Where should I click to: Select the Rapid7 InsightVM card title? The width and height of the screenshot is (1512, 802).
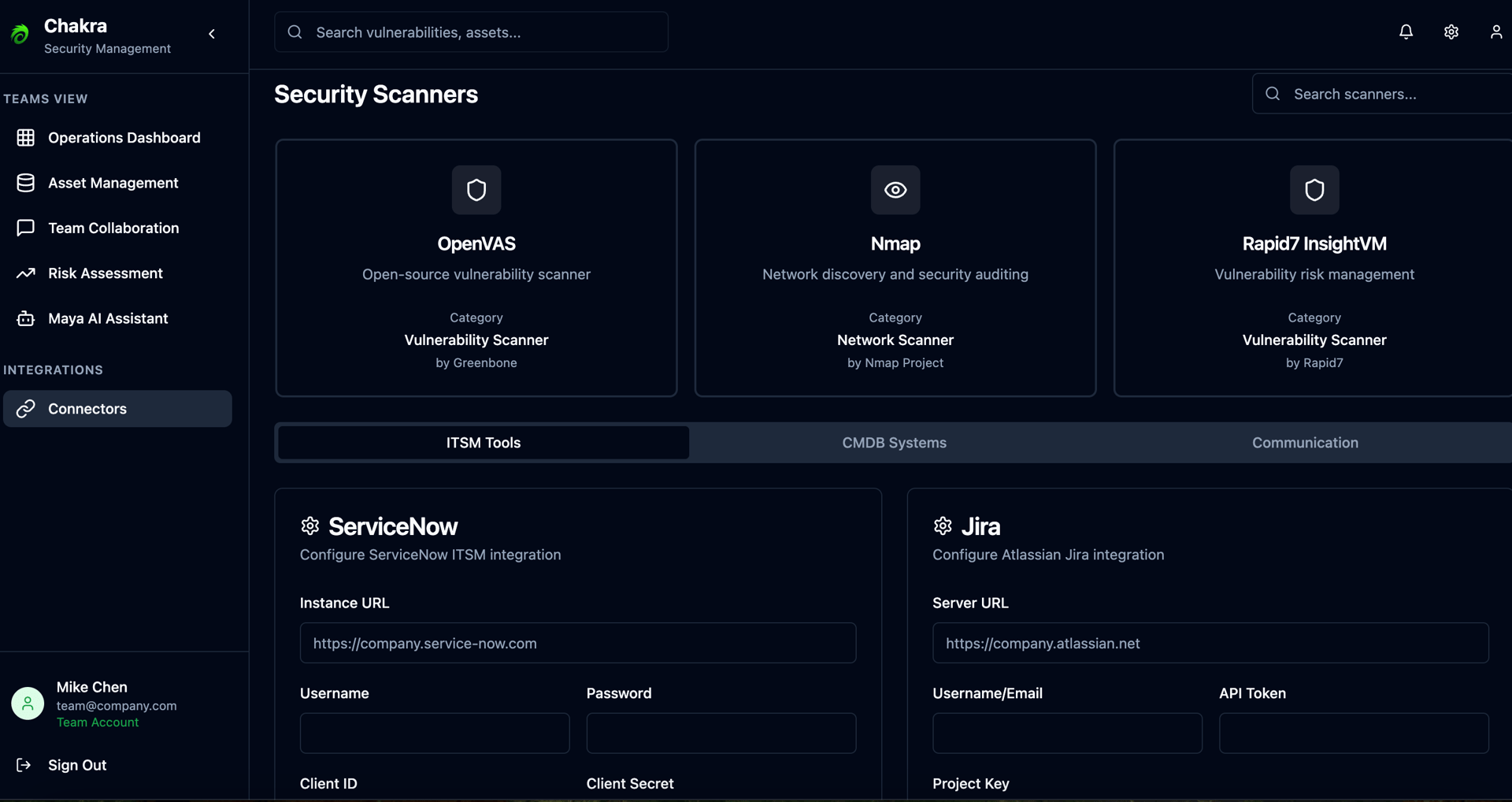point(1314,244)
